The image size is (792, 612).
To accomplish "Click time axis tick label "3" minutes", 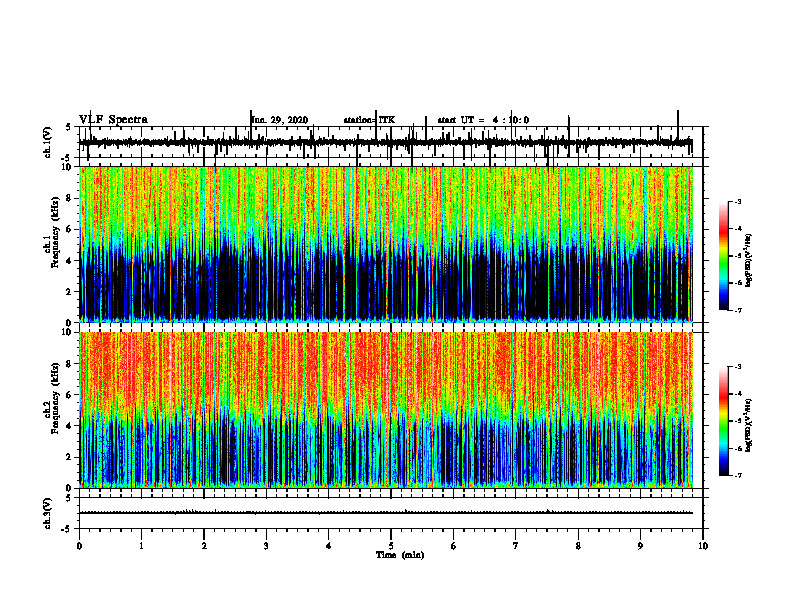I will pos(266,546).
